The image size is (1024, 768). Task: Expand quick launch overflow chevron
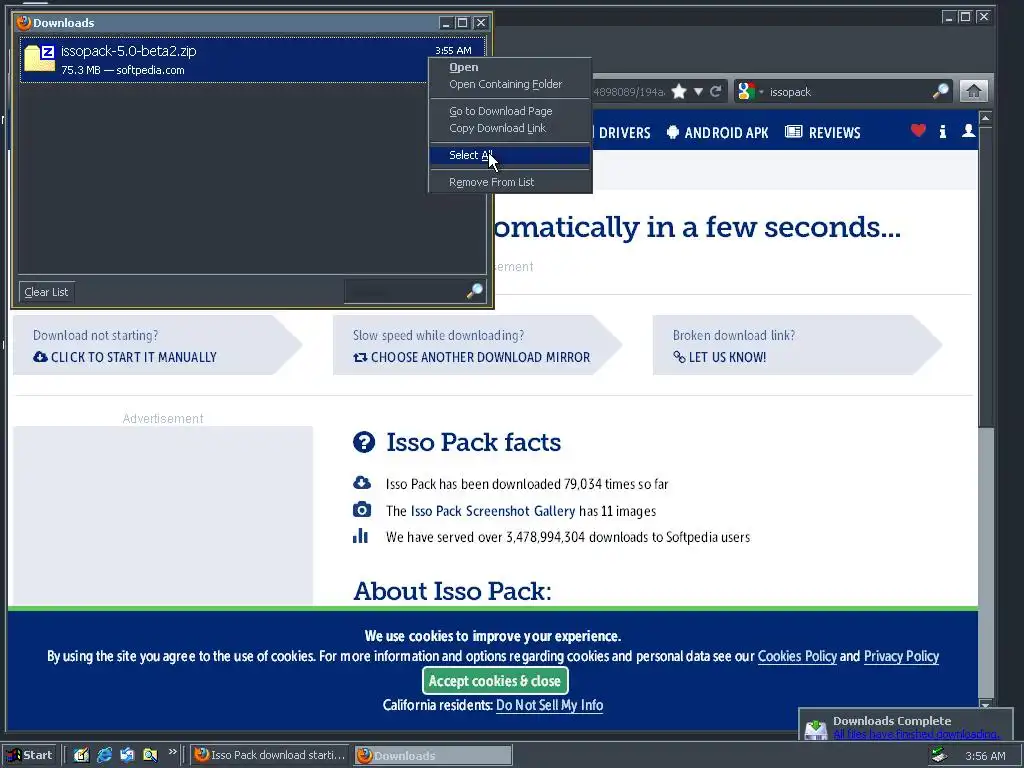tap(172, 752)
